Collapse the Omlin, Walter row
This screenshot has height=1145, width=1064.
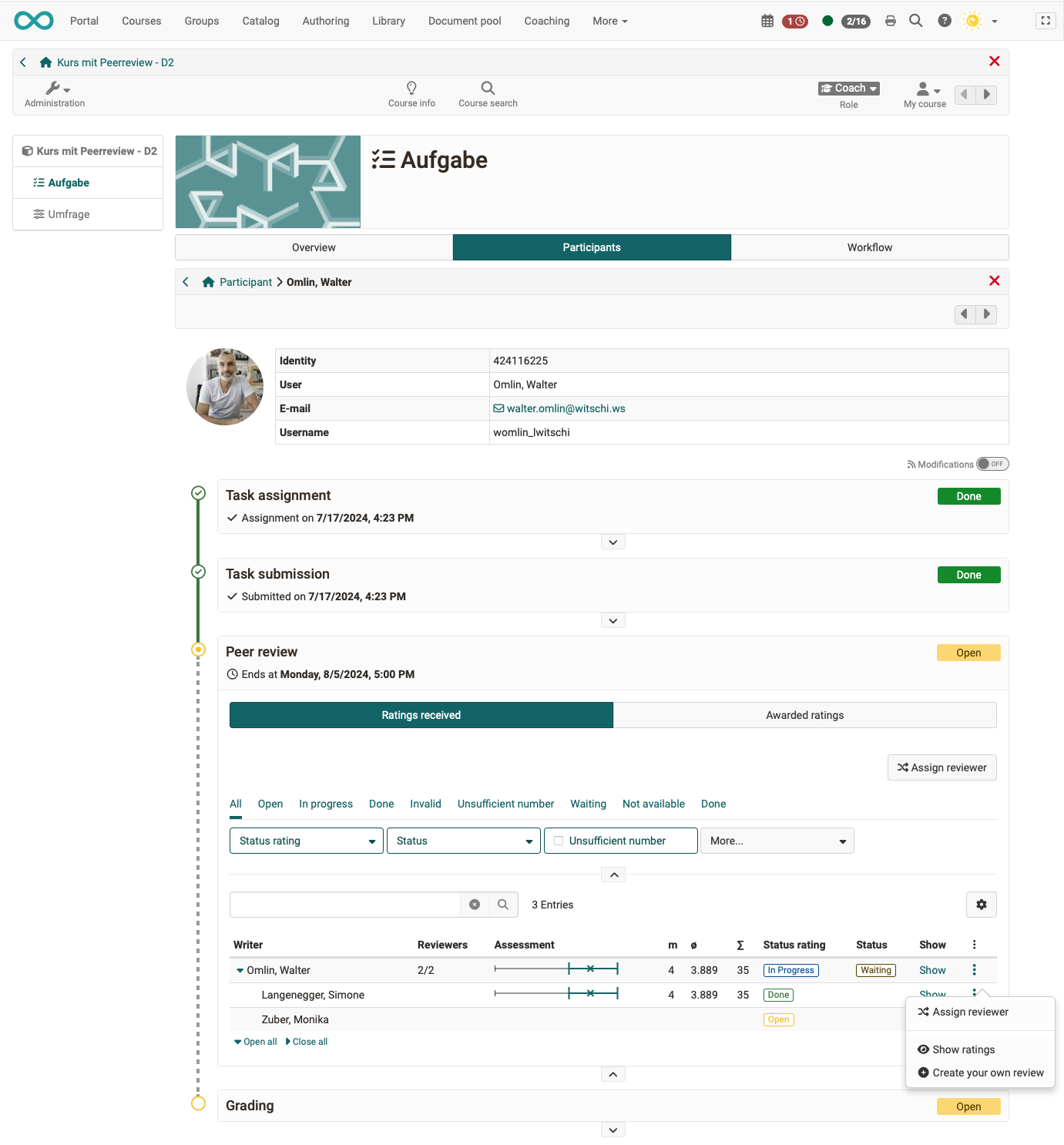pyautogui.click(x=240, y=971)
